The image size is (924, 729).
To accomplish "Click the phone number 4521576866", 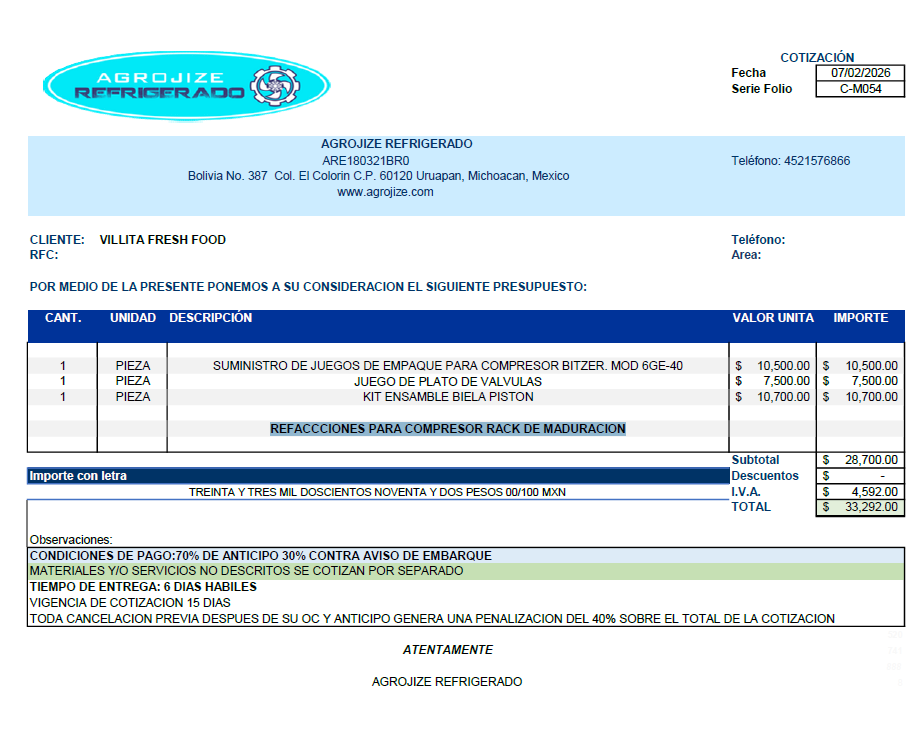I will 817,161.
